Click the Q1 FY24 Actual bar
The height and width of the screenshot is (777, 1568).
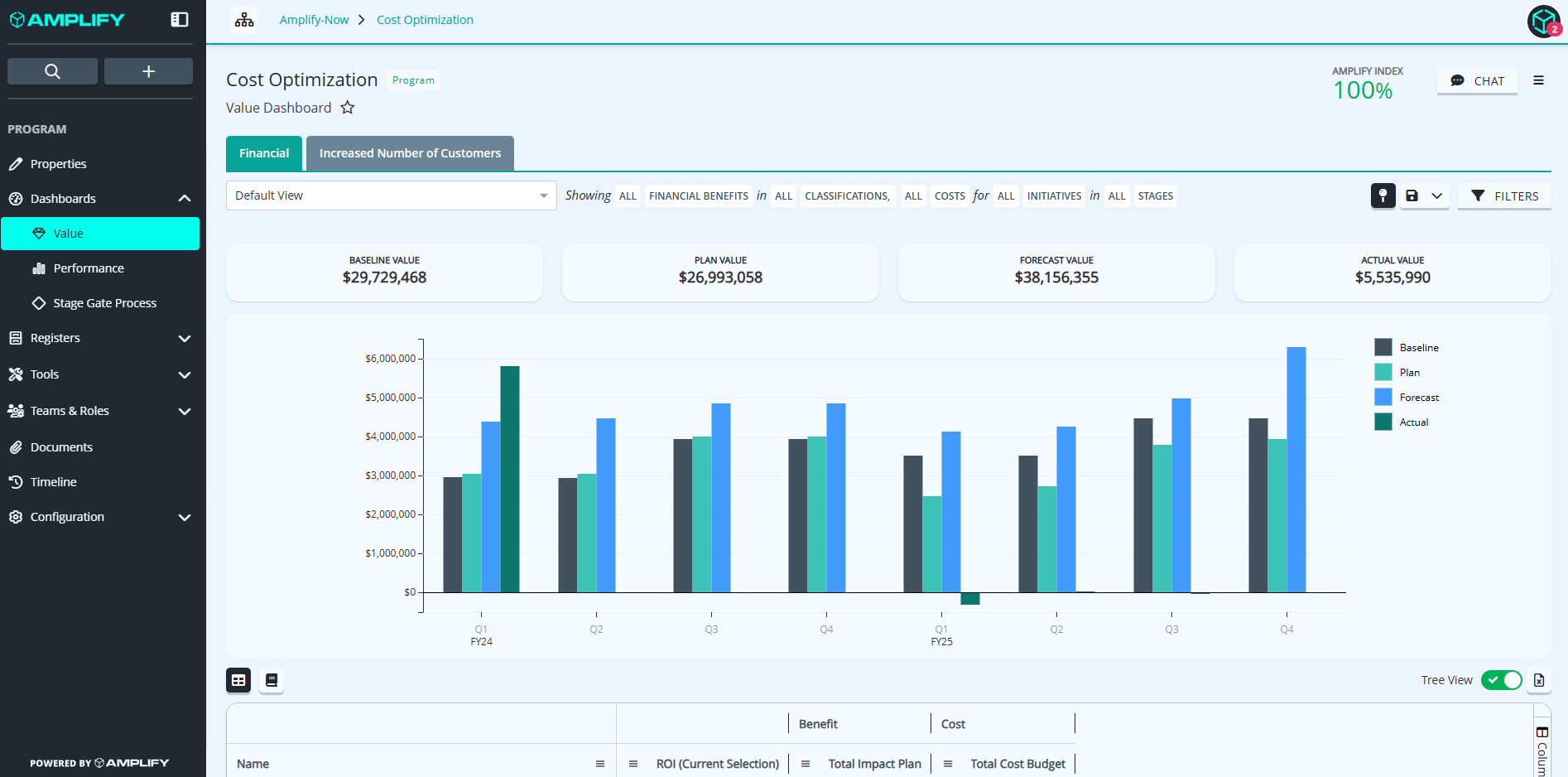click(x=510, y=479)
